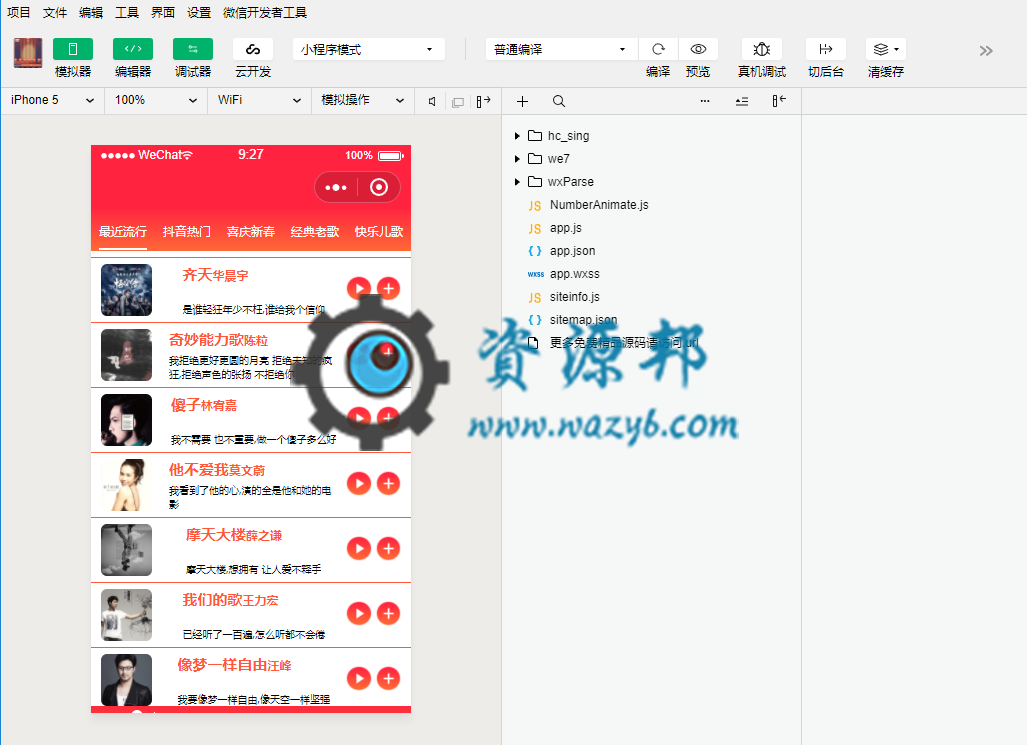The image size is (1027, 745).
Task: Click the collapse-all file tree icon
Action: (x=741, y=102)
